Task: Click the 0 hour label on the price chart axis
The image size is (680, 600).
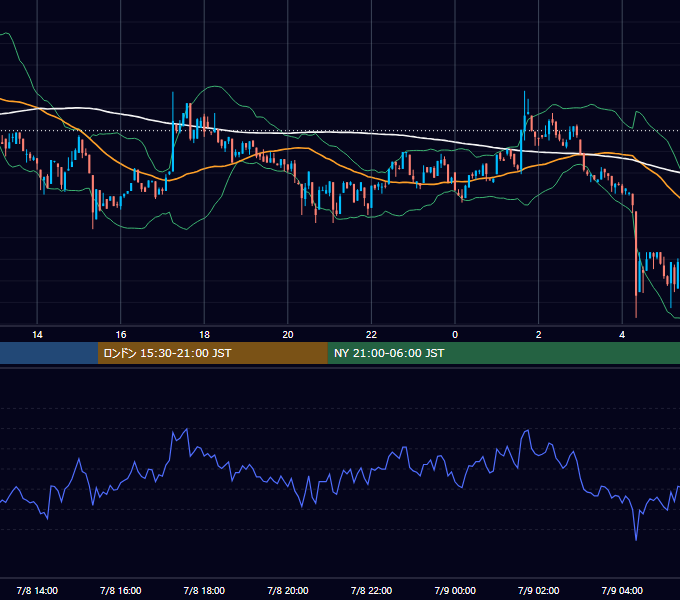Action: (455, 335)
